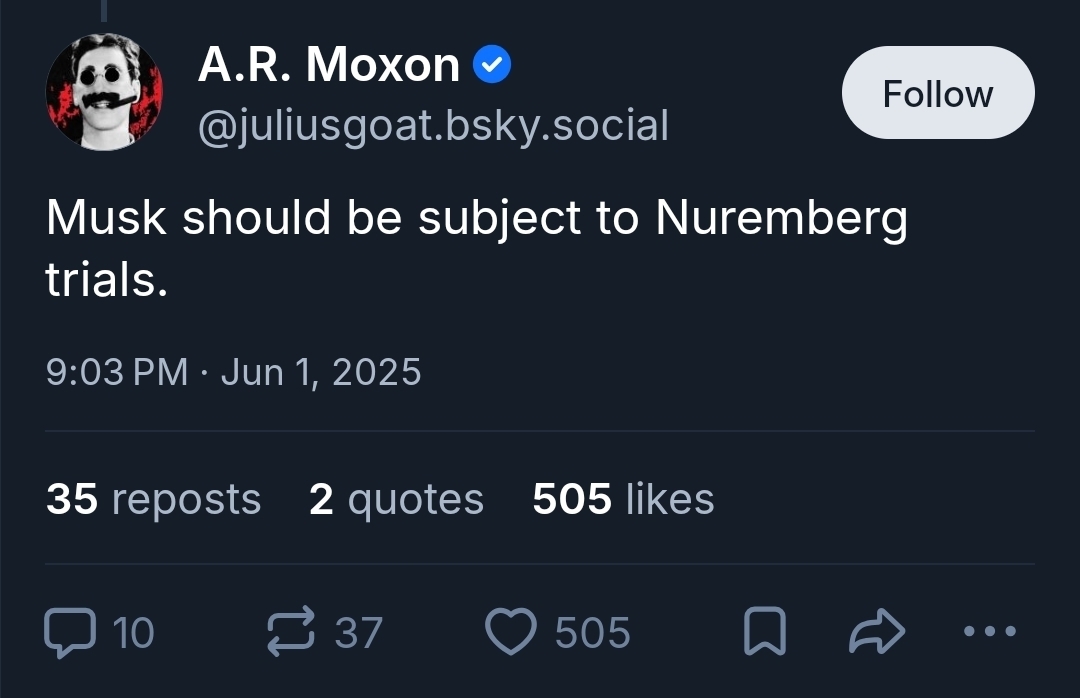Click the blue verified checkmark badge

point(491,66)
